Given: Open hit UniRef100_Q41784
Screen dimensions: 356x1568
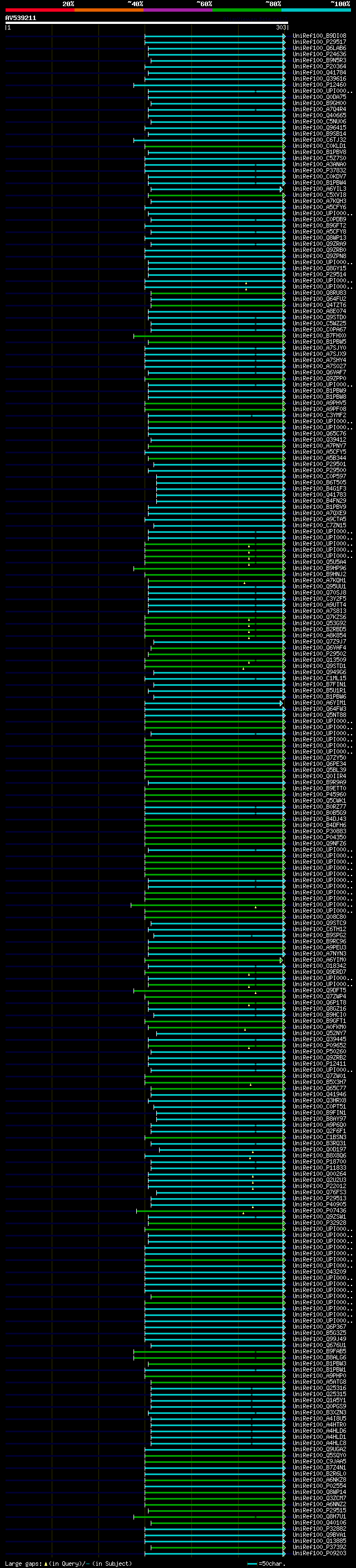Looking at the screenshot, I should click(x=319, y=72).
